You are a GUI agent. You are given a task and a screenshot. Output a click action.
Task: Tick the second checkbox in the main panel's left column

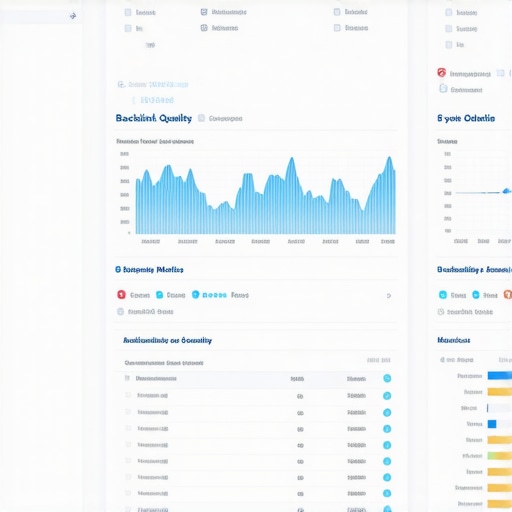pos(128,28)
